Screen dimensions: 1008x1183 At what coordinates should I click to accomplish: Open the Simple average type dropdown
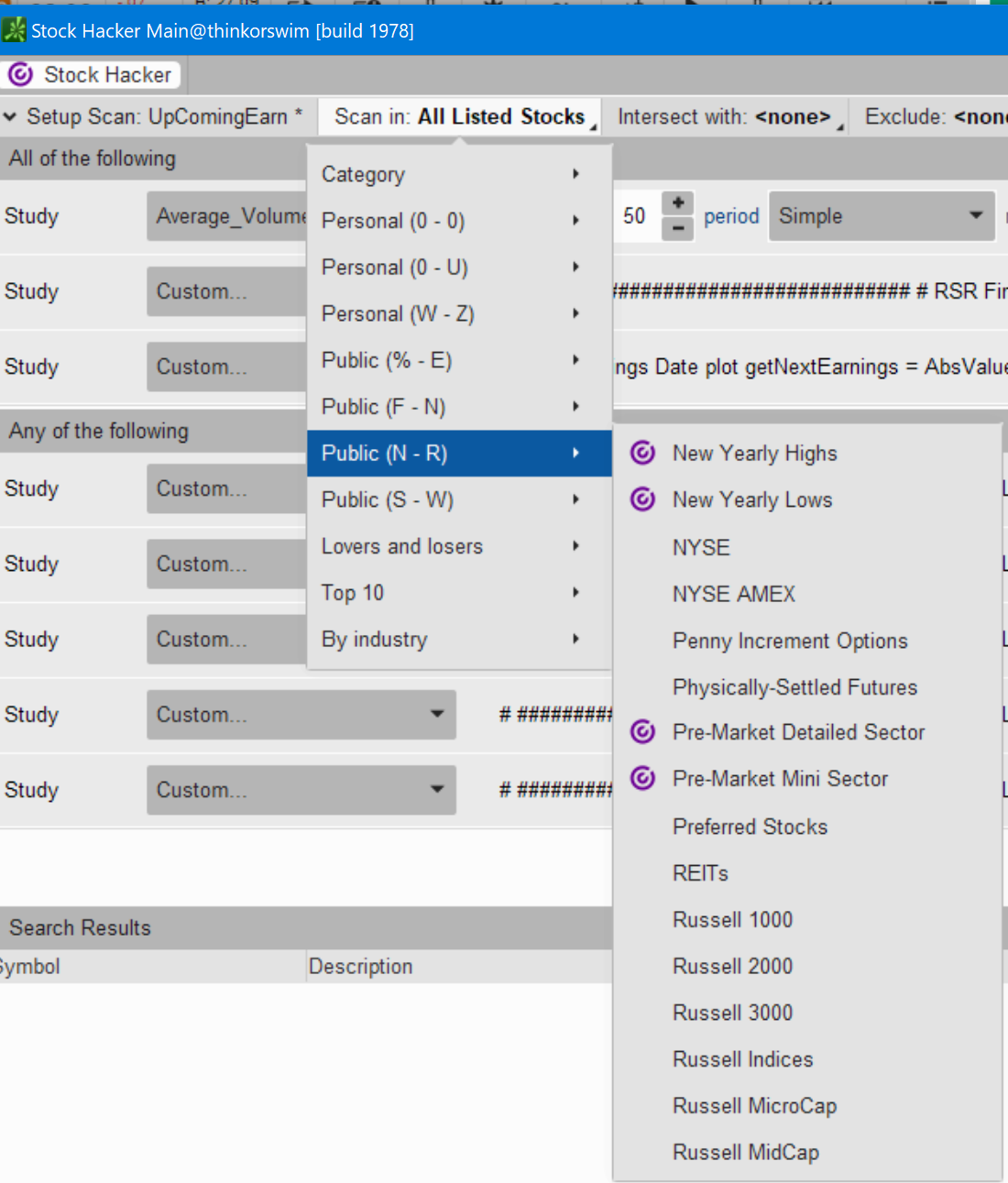click(x=882, y=216)
